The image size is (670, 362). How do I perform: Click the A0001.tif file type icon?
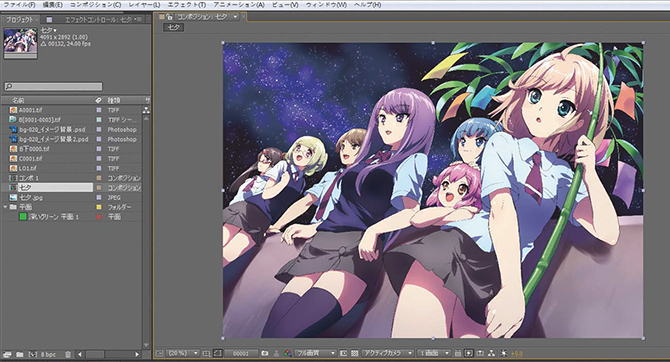click(x=13, y=110)
